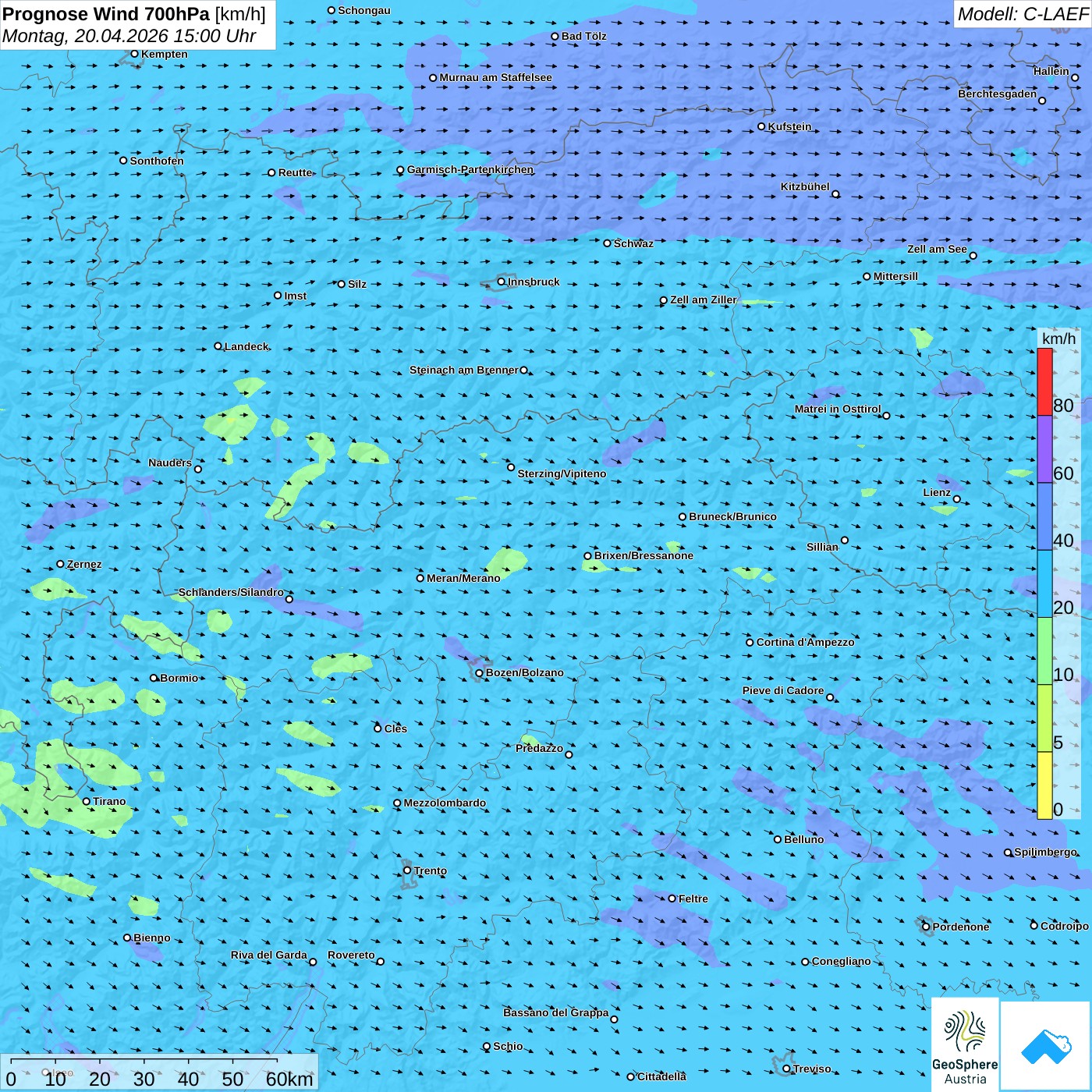1092x1092 pixels.
Task: Click the Treviso city label
Action: [x=812, y=1069]
